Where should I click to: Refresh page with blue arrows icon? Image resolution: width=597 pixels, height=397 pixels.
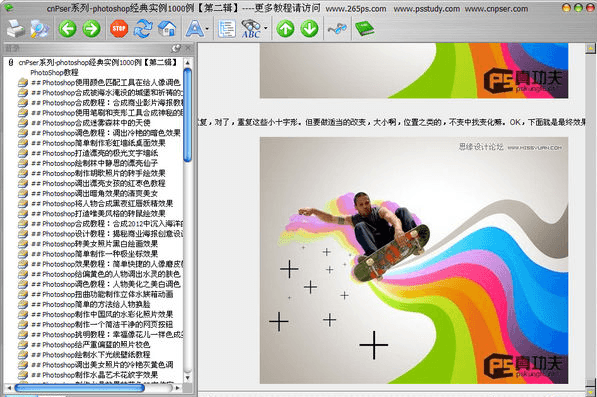[143, 29]
